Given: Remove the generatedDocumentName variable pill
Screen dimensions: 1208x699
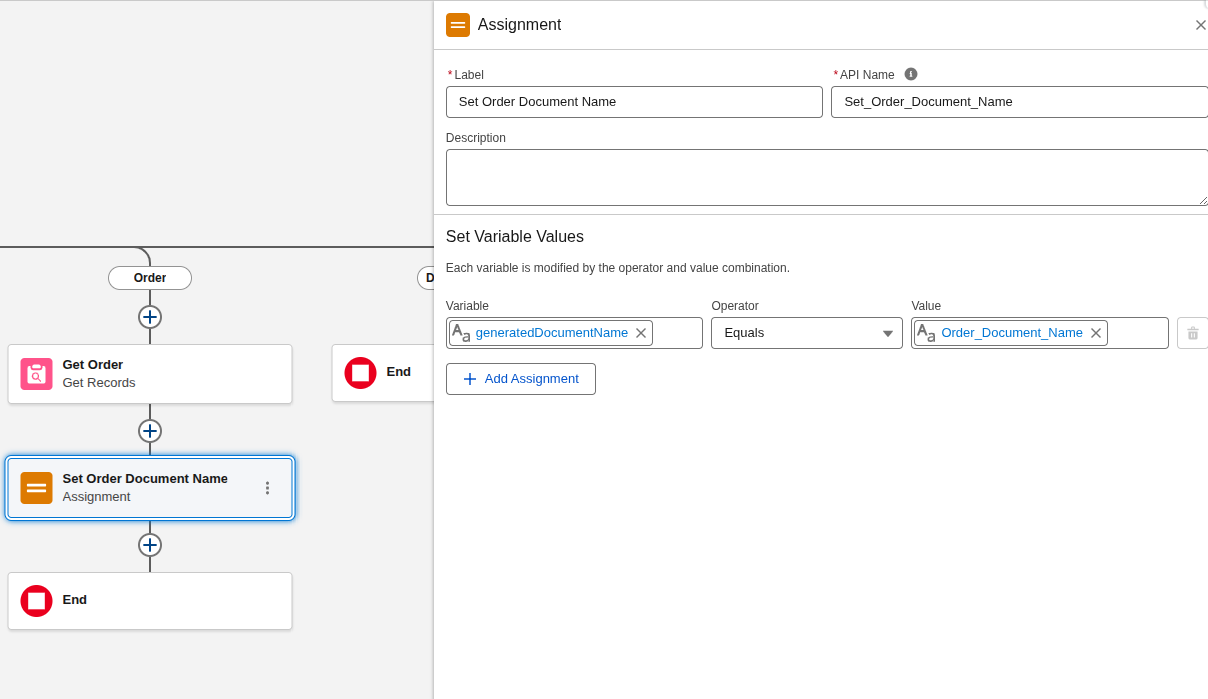Looking at the screenshot, I should [x=641, y=333].
